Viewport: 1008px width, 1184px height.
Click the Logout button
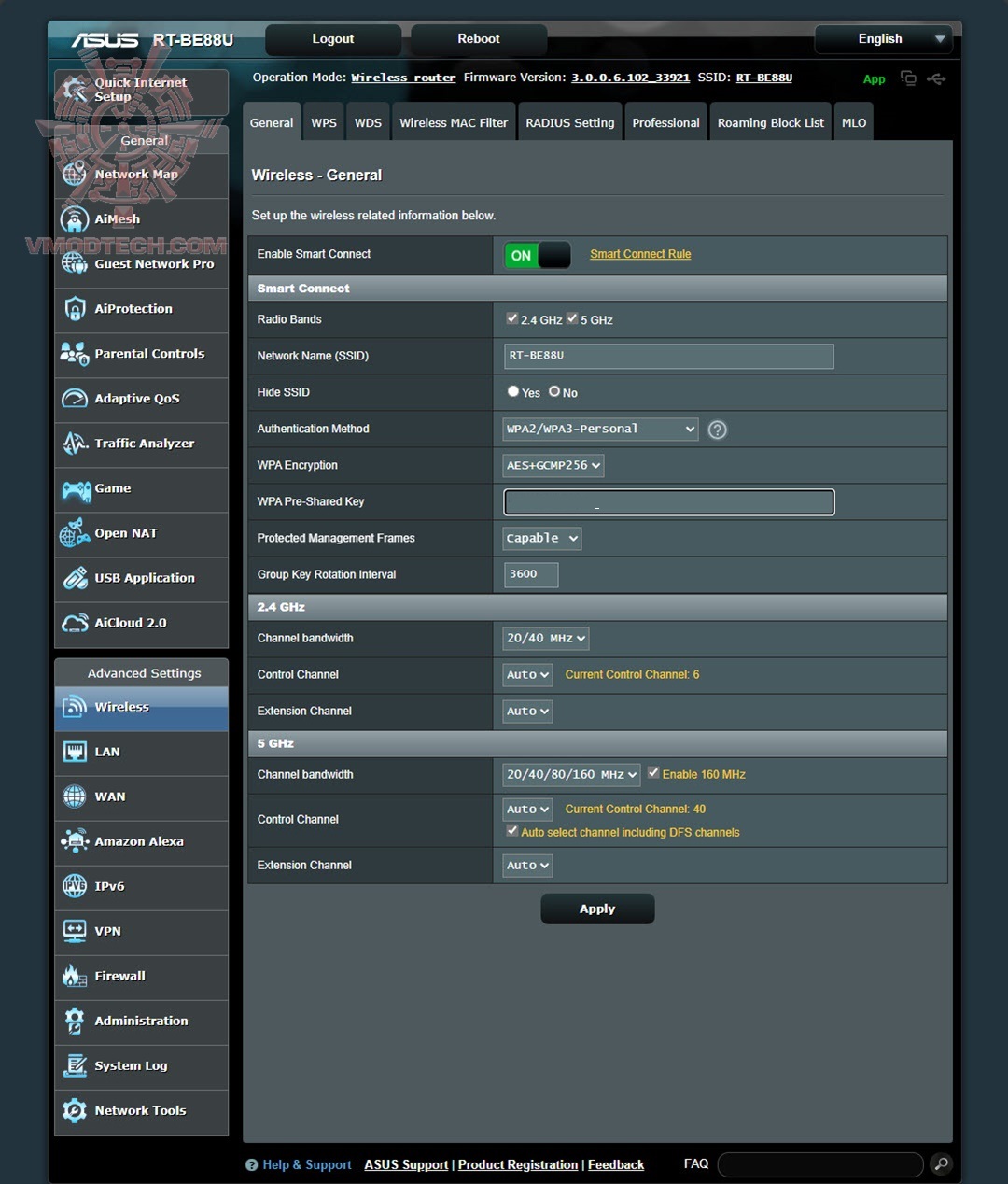[x=333, y=39]
